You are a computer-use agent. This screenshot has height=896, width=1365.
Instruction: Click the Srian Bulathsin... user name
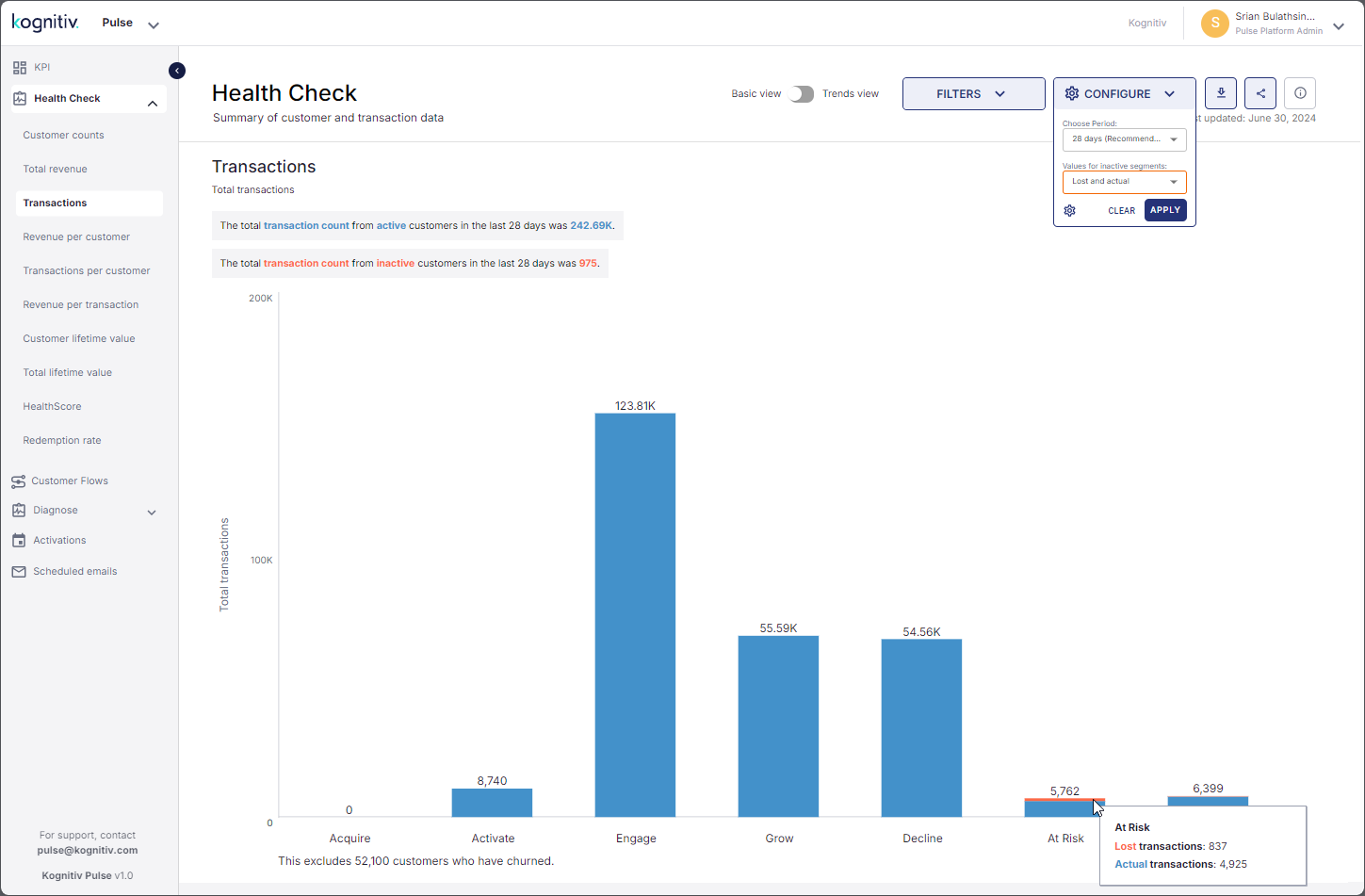coord(1275,17)
